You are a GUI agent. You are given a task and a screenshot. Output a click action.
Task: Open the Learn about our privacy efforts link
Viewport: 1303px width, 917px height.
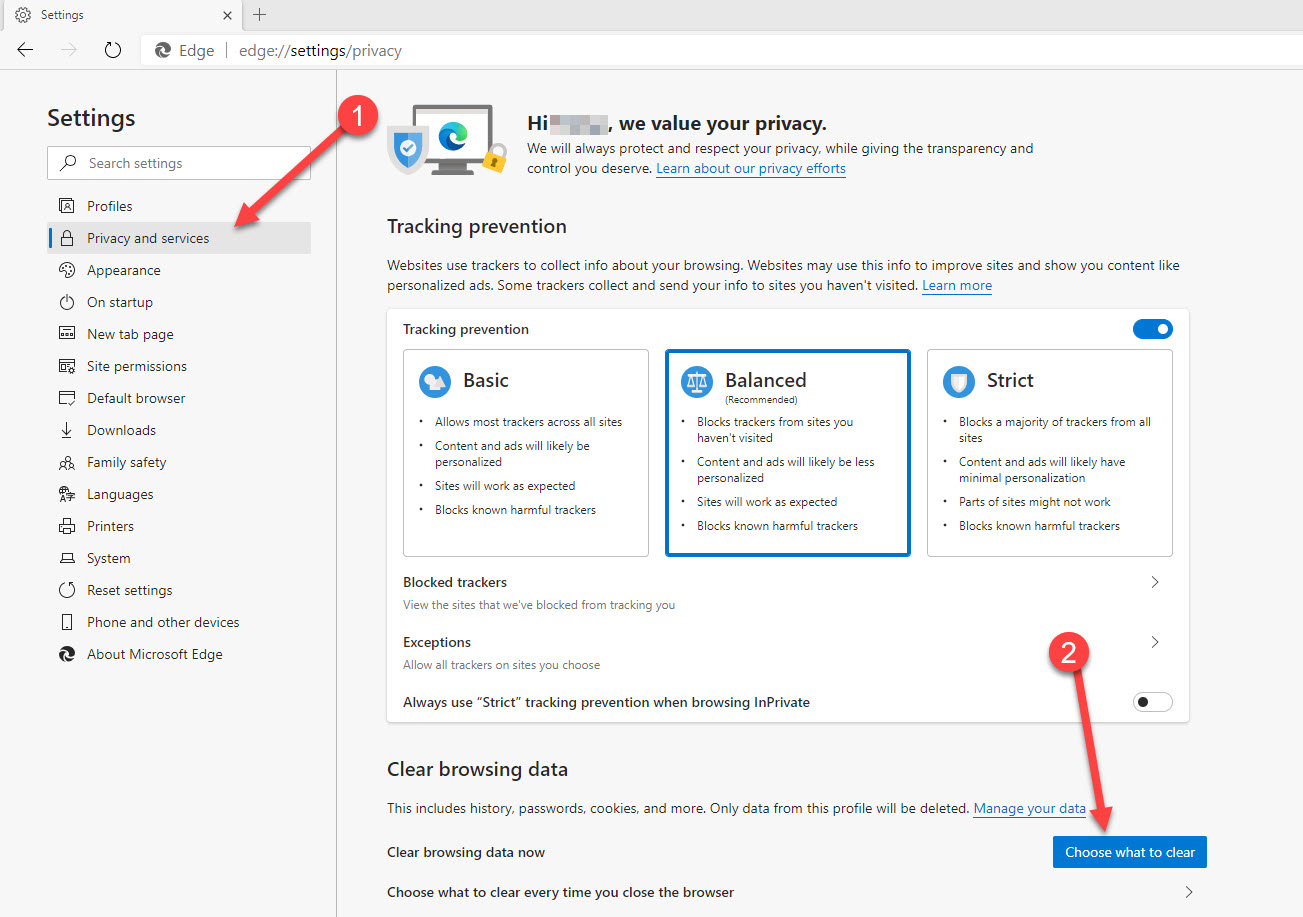(x=751, y=169)
